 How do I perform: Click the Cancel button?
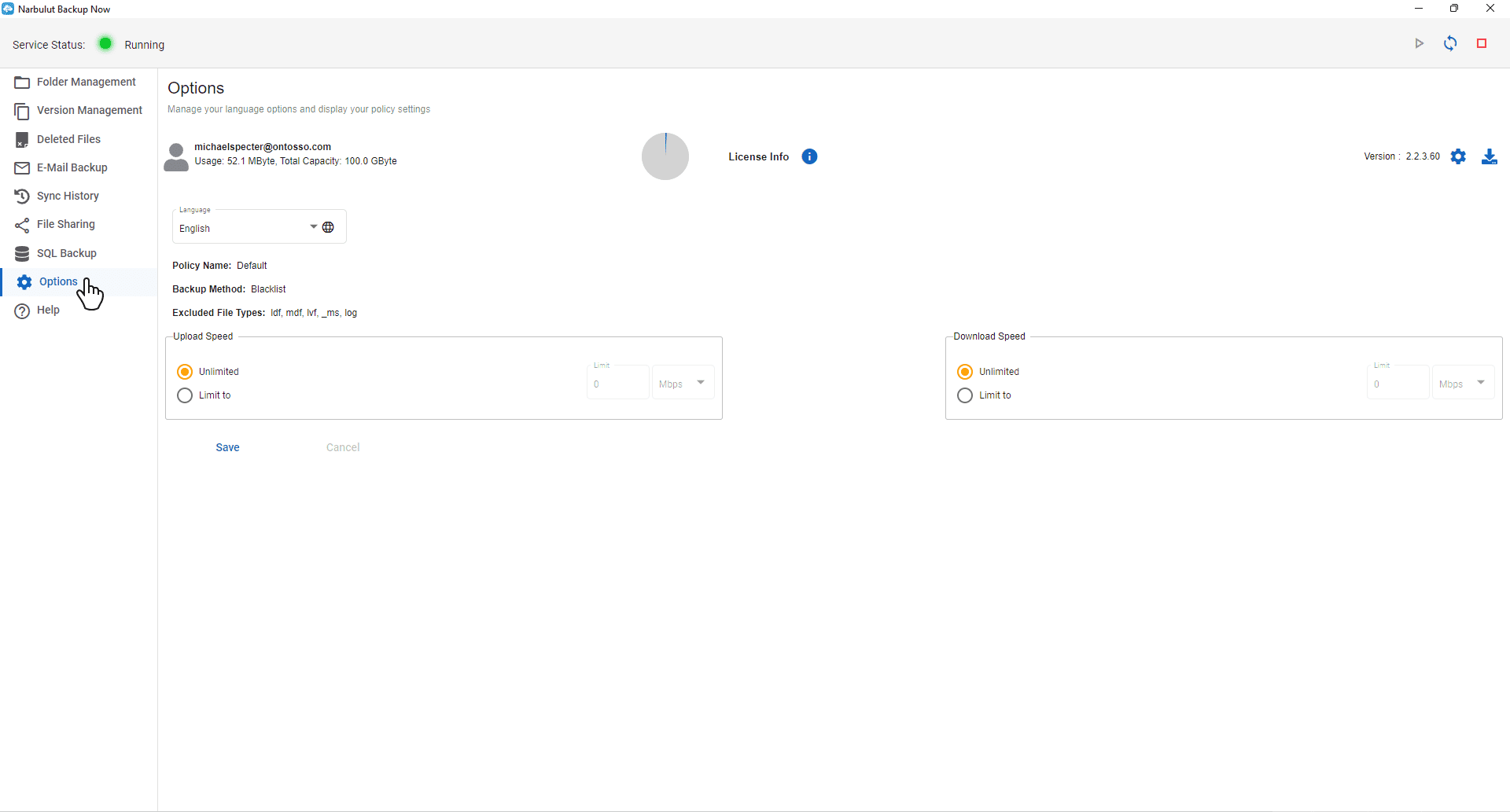point(343,447)
